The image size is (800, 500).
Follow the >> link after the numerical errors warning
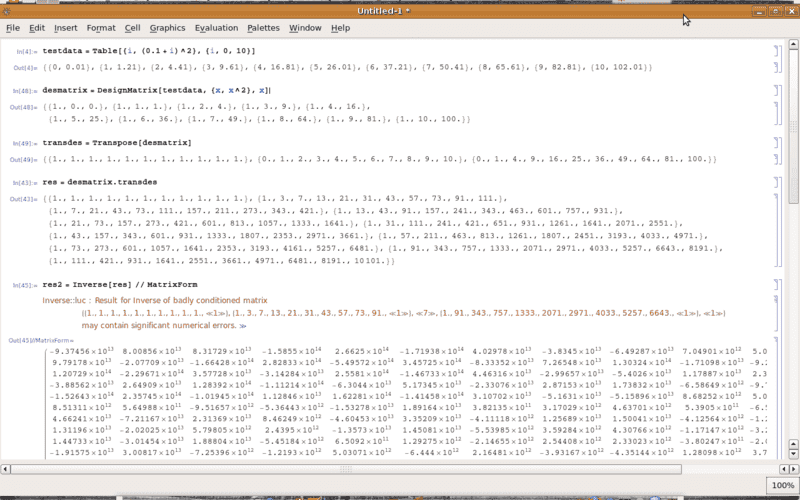(x=243, y=326)
